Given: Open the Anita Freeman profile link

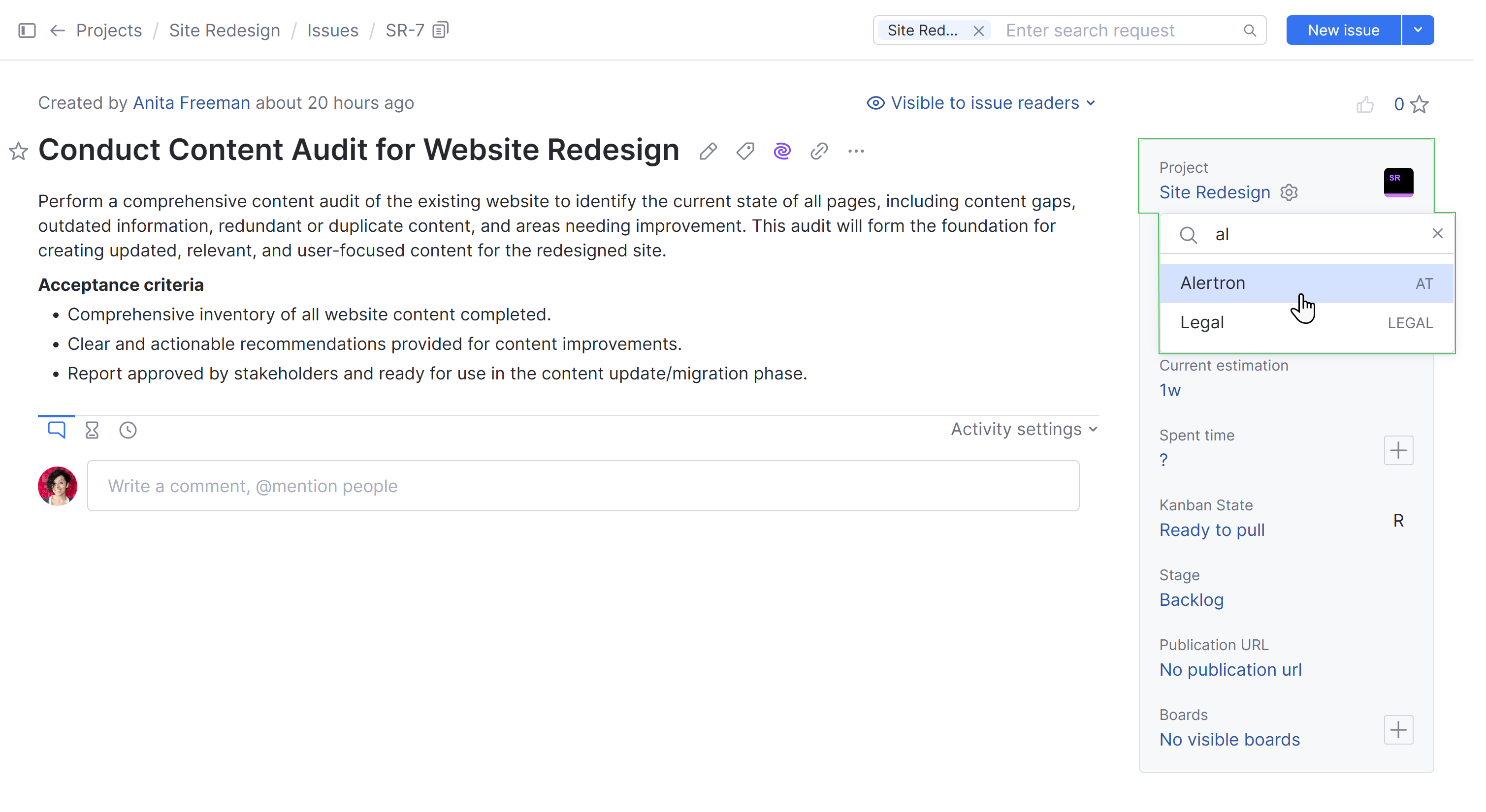Looking at the screenshot, I should pos(192,103).
